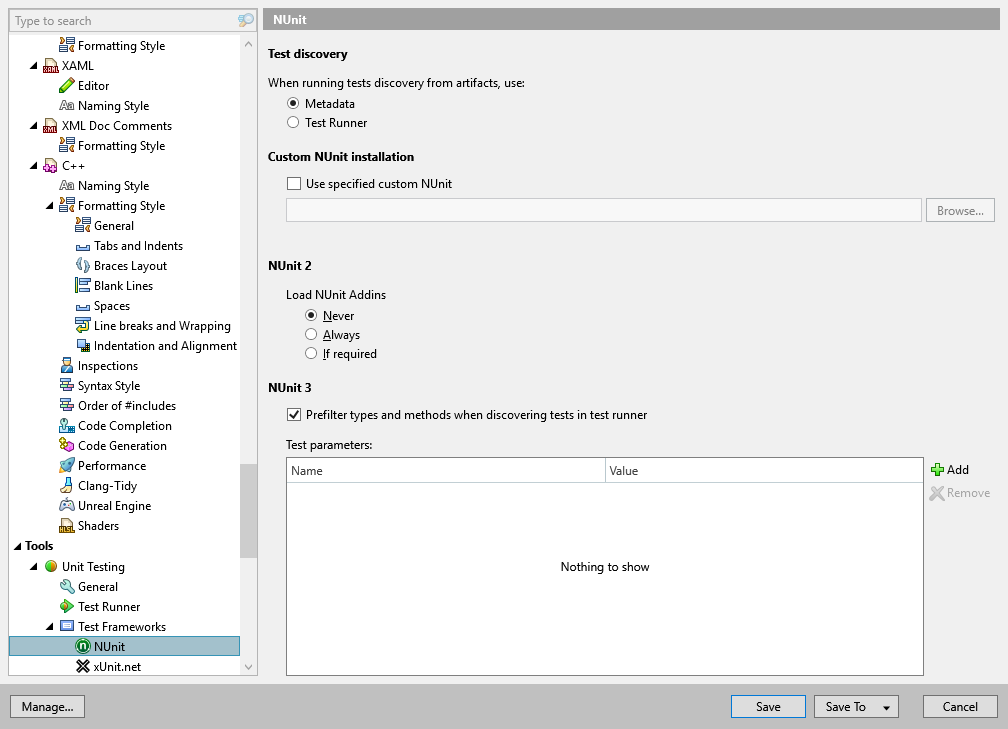The height and width of the screenshot is (729, 1008).
Task: Click the Blank Lines icon
Action: (x=82, y=285)
